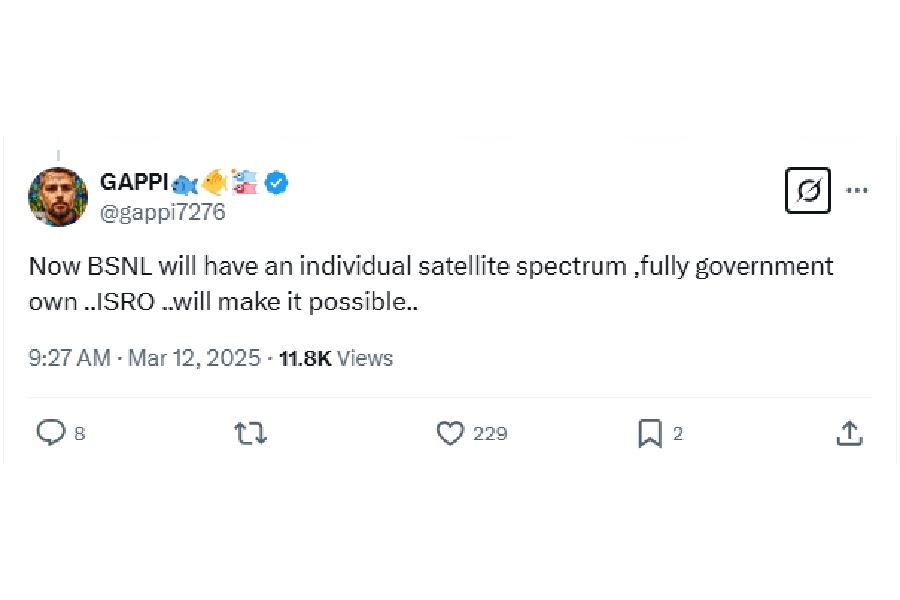
Task: Expand the three-dot more options menu
Action: [857, 190]
